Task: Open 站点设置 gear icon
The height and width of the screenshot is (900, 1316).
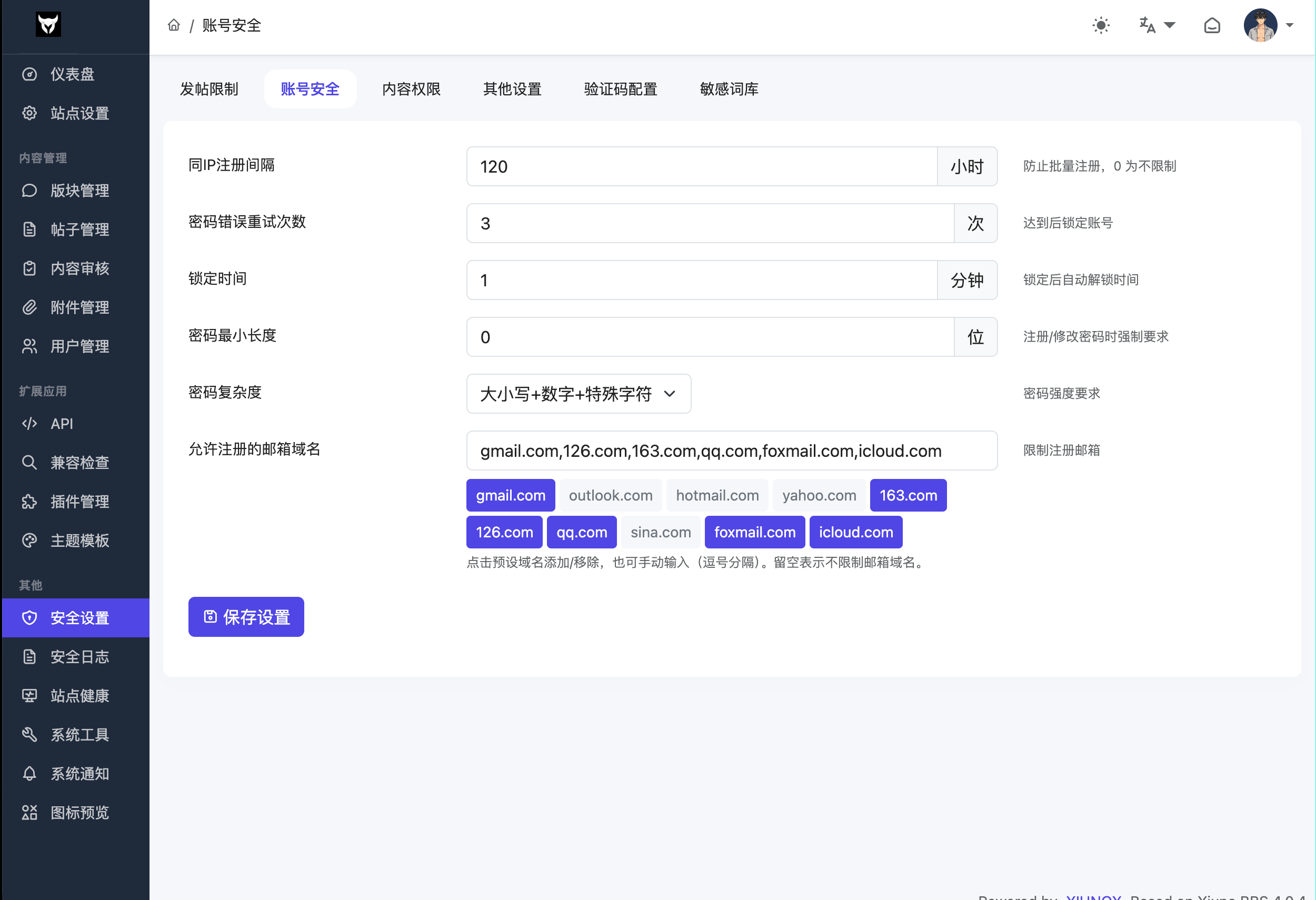Action: tap(29, 113)
